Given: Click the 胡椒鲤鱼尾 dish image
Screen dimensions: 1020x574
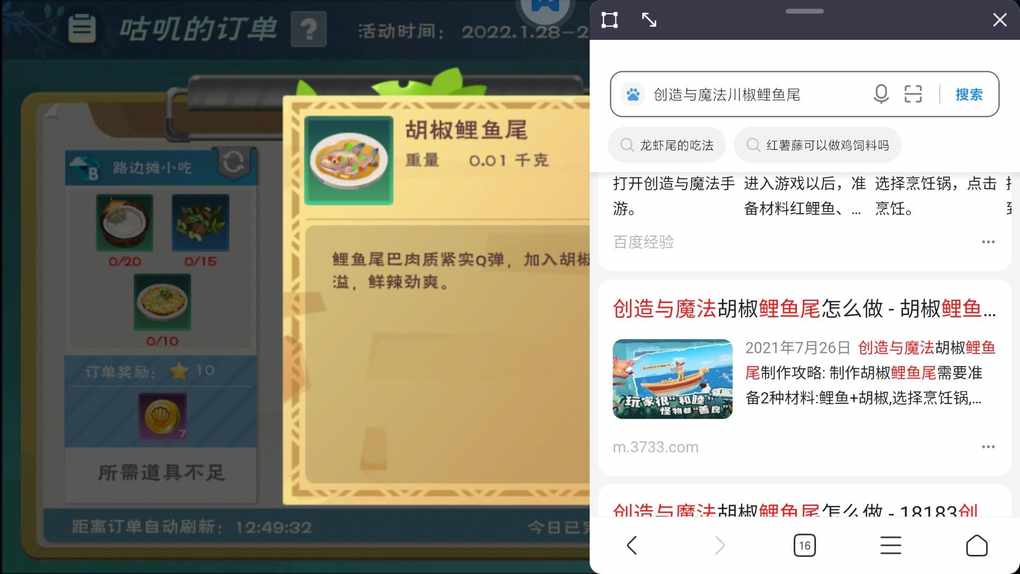Looking at the screenshot, I should tap(349, 160).
